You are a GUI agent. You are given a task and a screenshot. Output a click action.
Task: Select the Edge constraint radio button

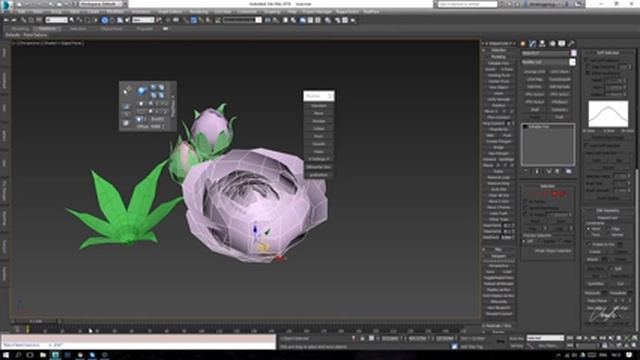[608, 229]
